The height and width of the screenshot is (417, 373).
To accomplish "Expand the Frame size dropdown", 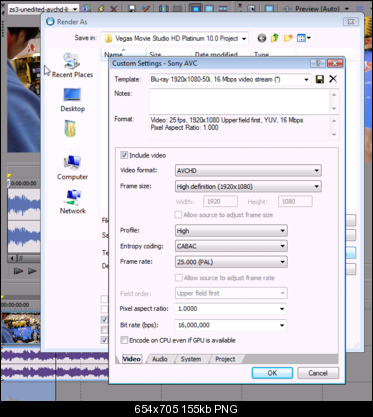I will point(248,186).
